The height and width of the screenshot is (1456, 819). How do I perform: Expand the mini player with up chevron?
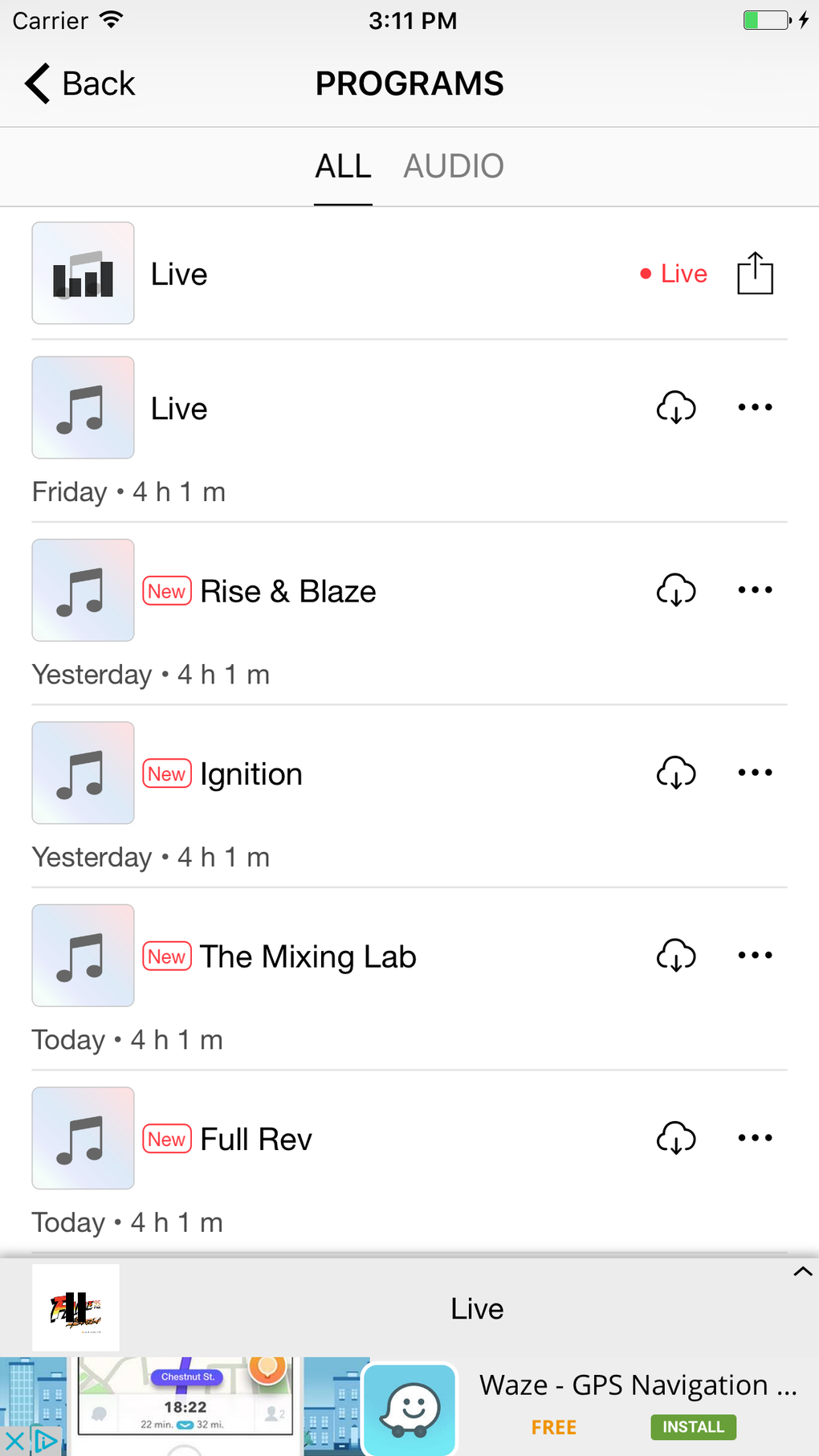pyautogui.click(x=802, y=1271)
